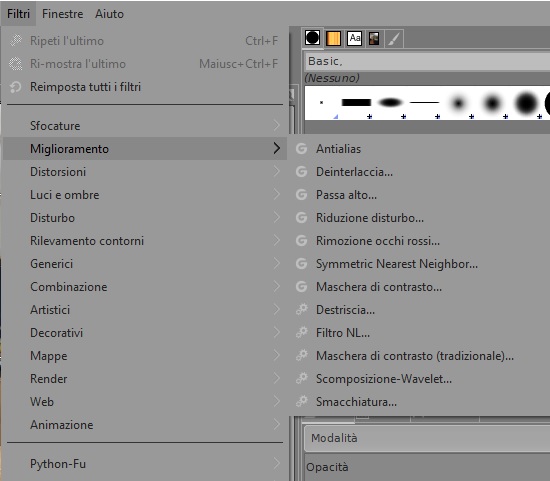Expand the Rilevamento contorni submenu
Screen dimensions: 550x481
145,241
